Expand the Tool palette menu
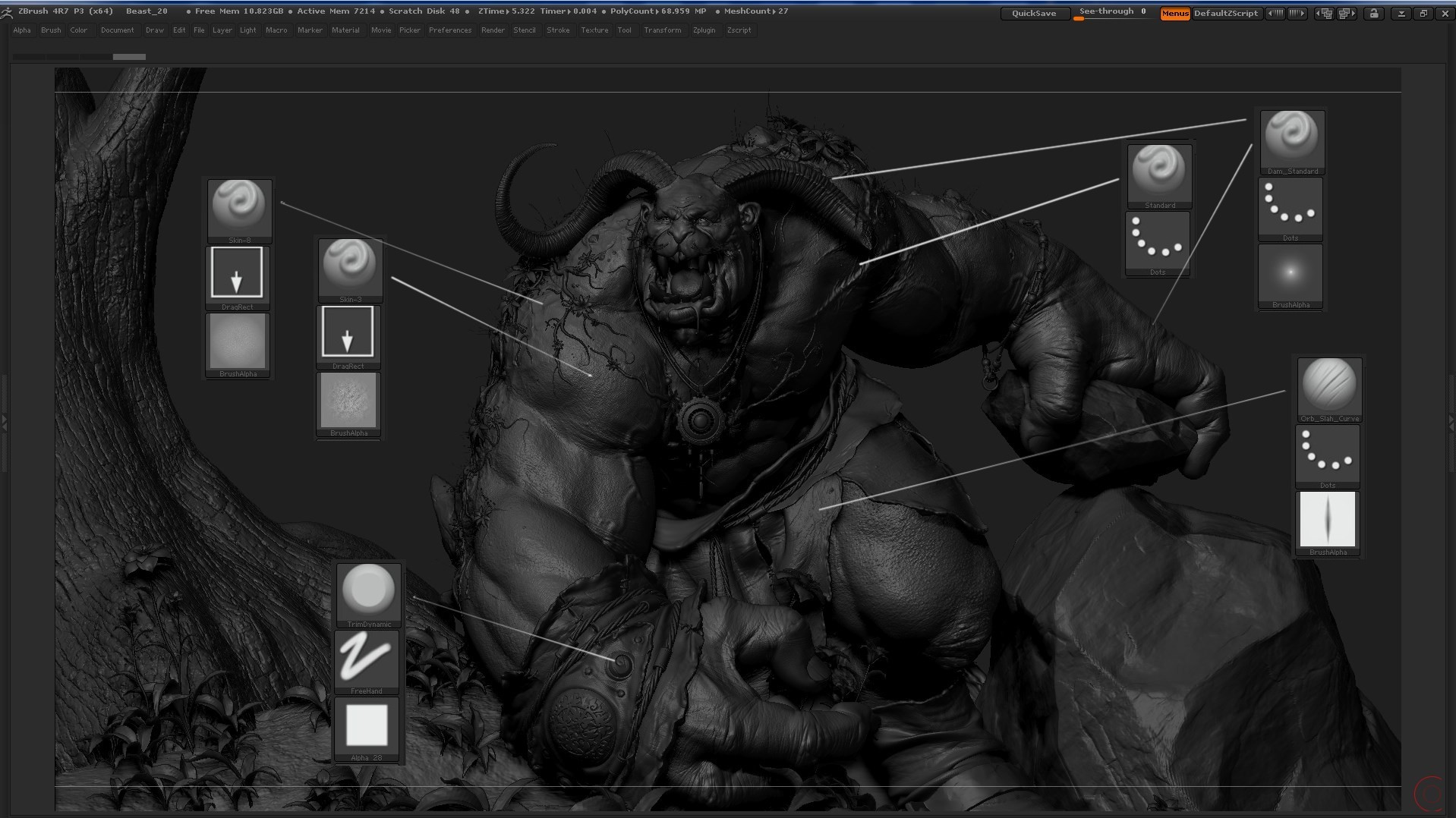This screenshot has width=1456, height=818. (x=624, y=30)
